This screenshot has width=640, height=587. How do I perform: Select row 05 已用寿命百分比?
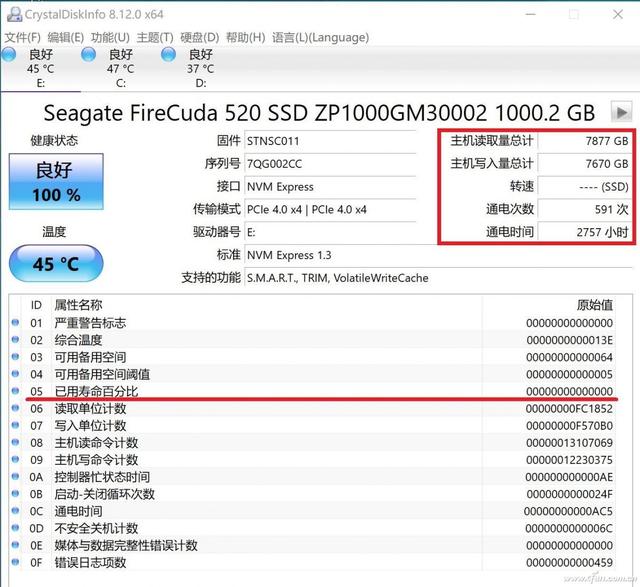(x=313, y=391)
